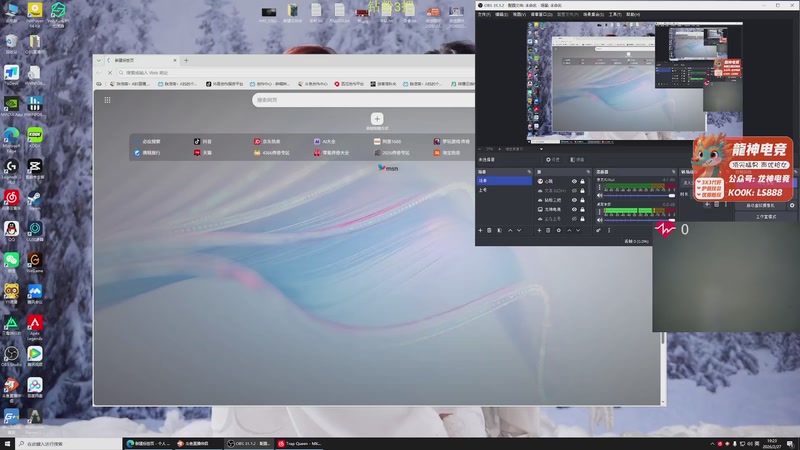Unlock the first source with its lock icon
Screen dimensions: 800x450
point(582,181)
